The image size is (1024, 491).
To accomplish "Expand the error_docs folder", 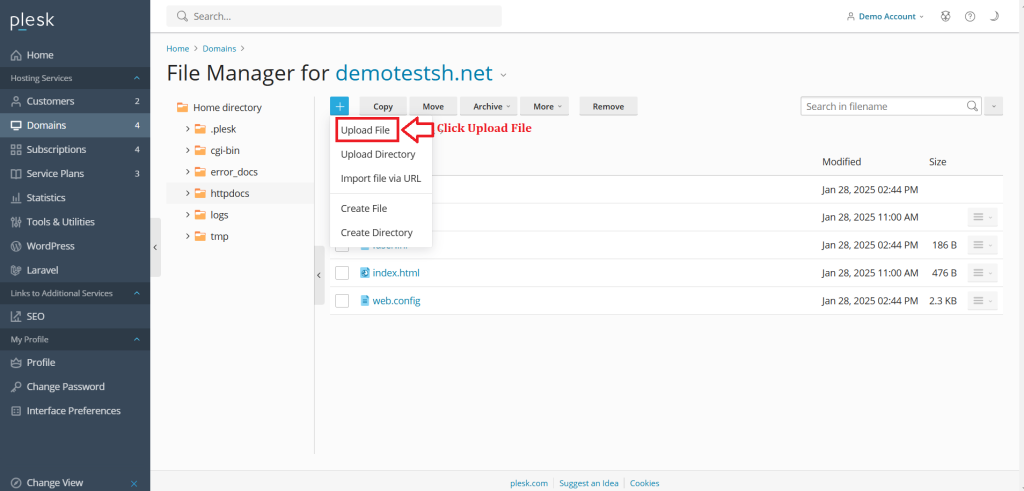I will click(187, 172).
